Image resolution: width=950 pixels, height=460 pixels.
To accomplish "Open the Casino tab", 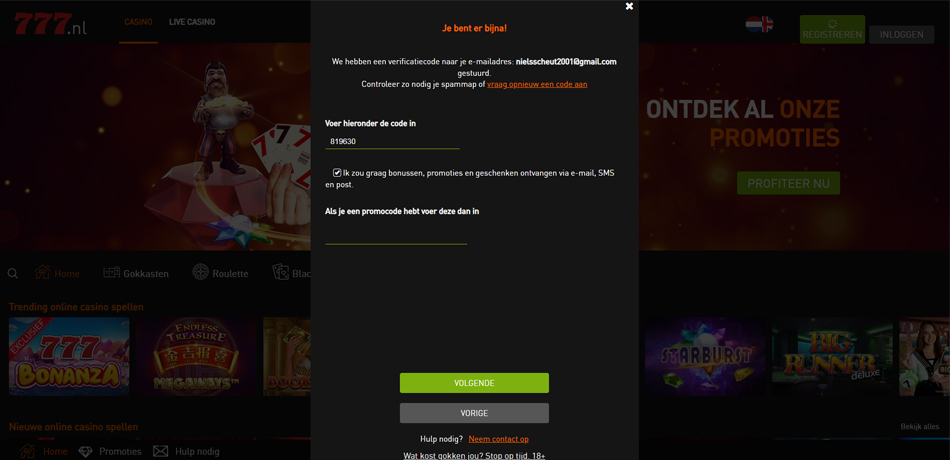I will point(138,22).
